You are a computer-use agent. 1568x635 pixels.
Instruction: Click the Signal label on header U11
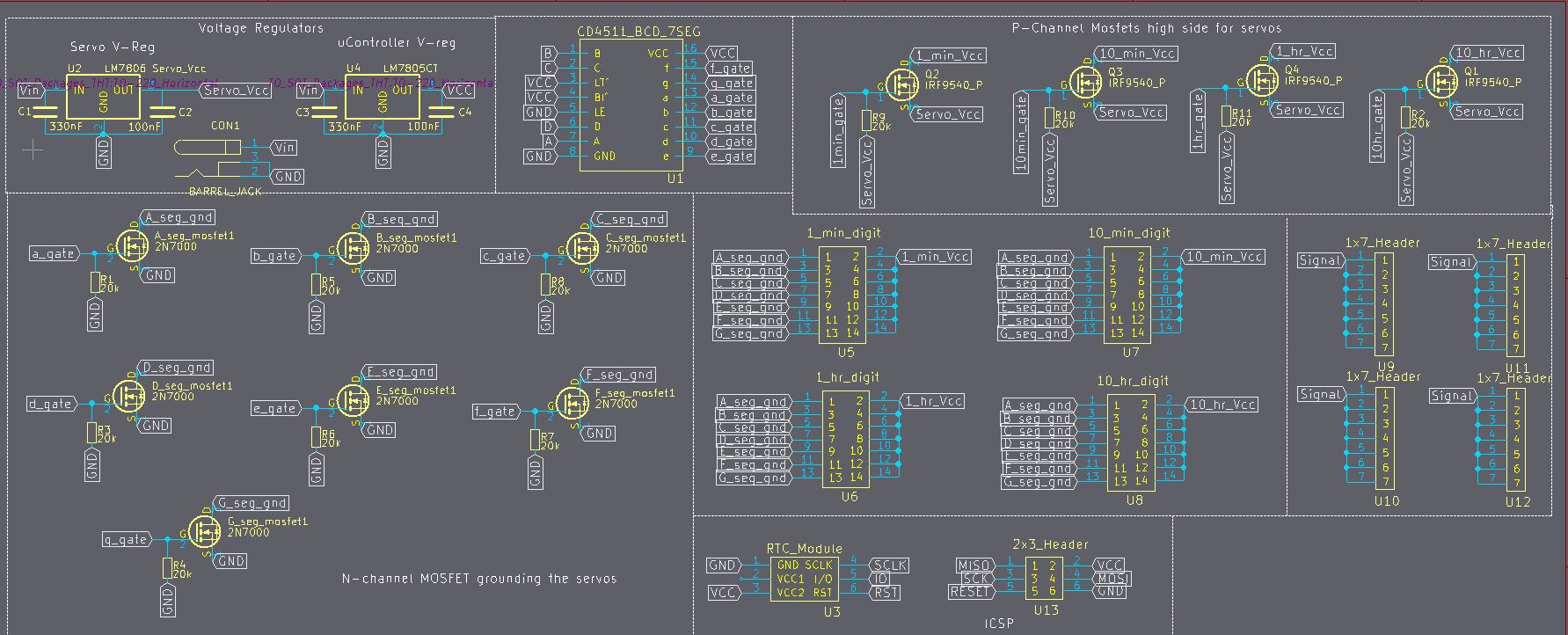(1451, 262)
